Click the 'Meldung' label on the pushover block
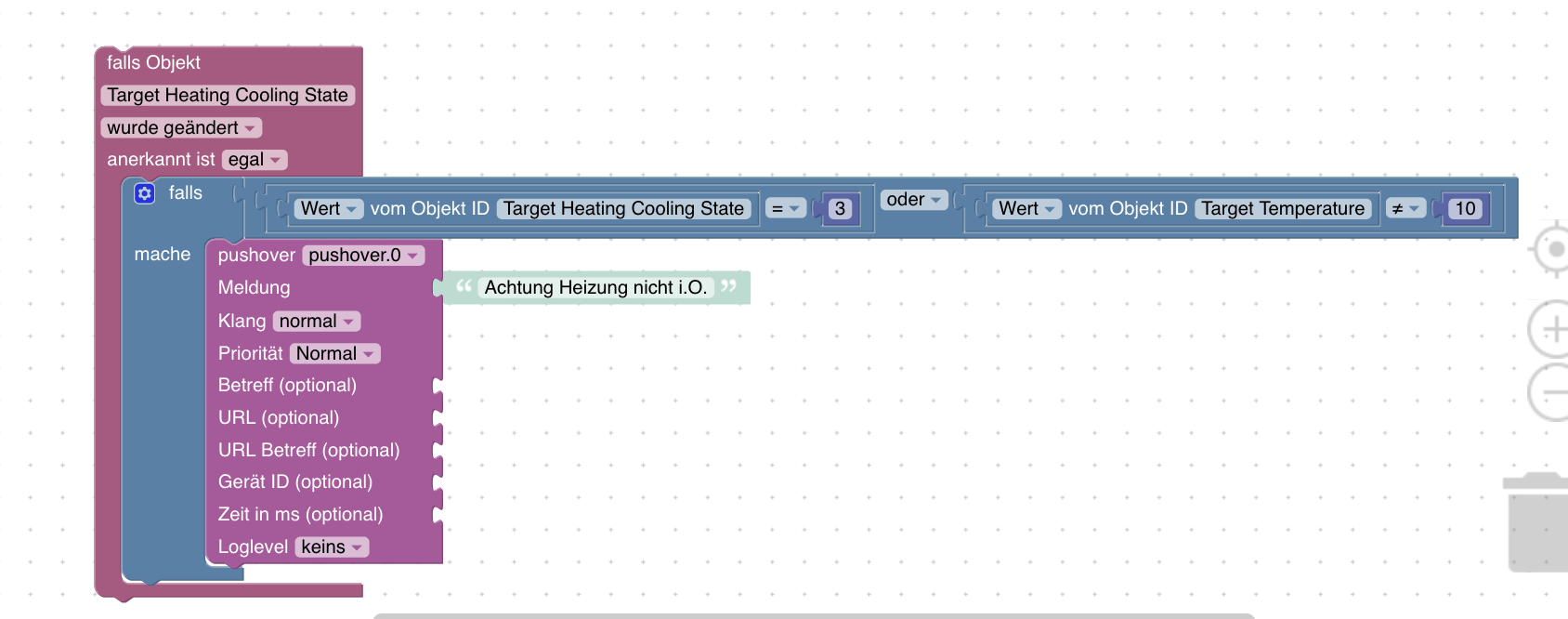Image resolution: width=1568 pixels, height=619 pixels. coord(254,288)
